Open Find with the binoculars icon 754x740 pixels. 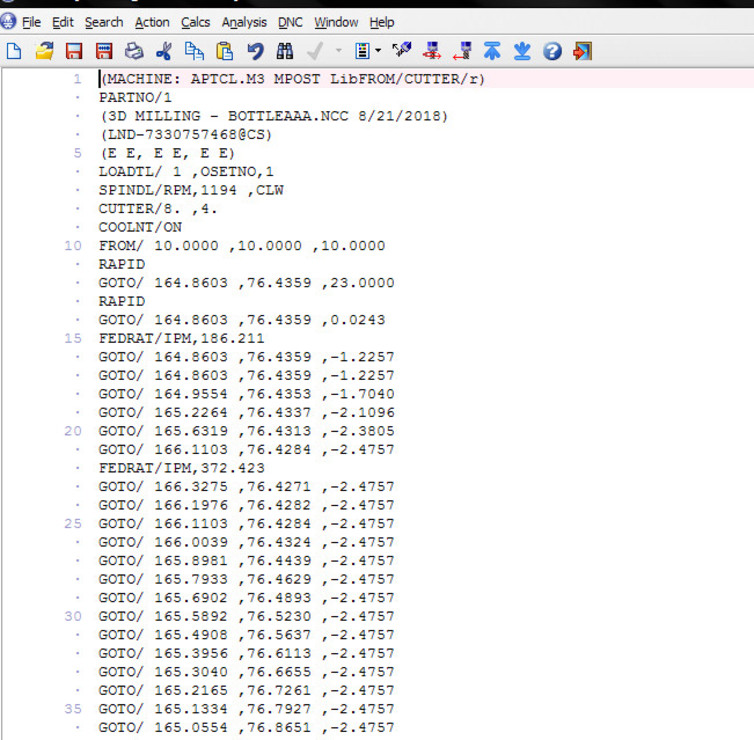[285, 51]
